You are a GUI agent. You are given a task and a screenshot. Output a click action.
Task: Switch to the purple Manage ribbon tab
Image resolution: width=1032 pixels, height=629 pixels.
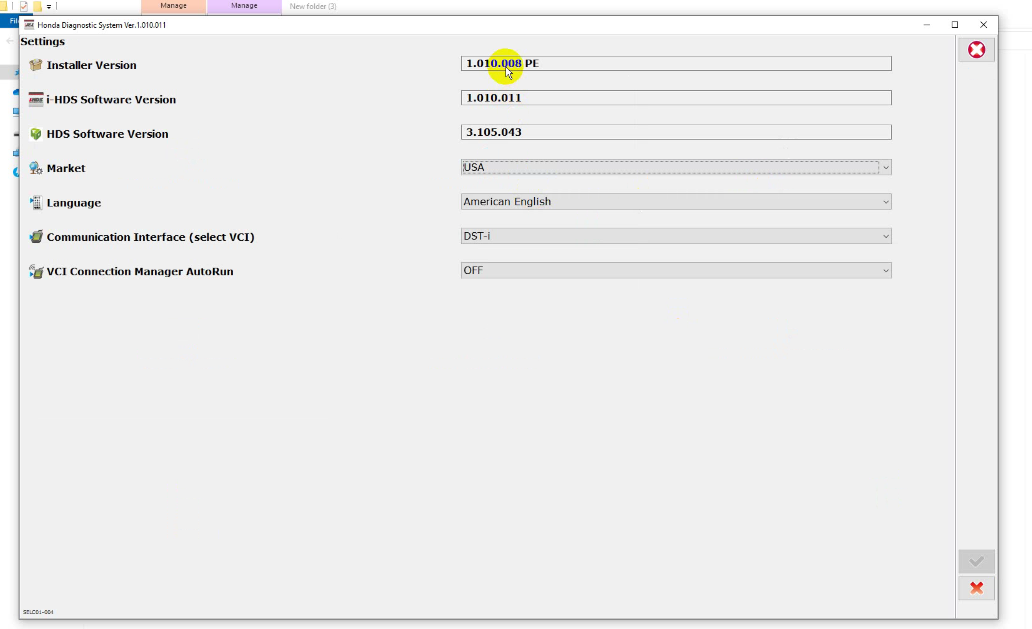[244, 6]
